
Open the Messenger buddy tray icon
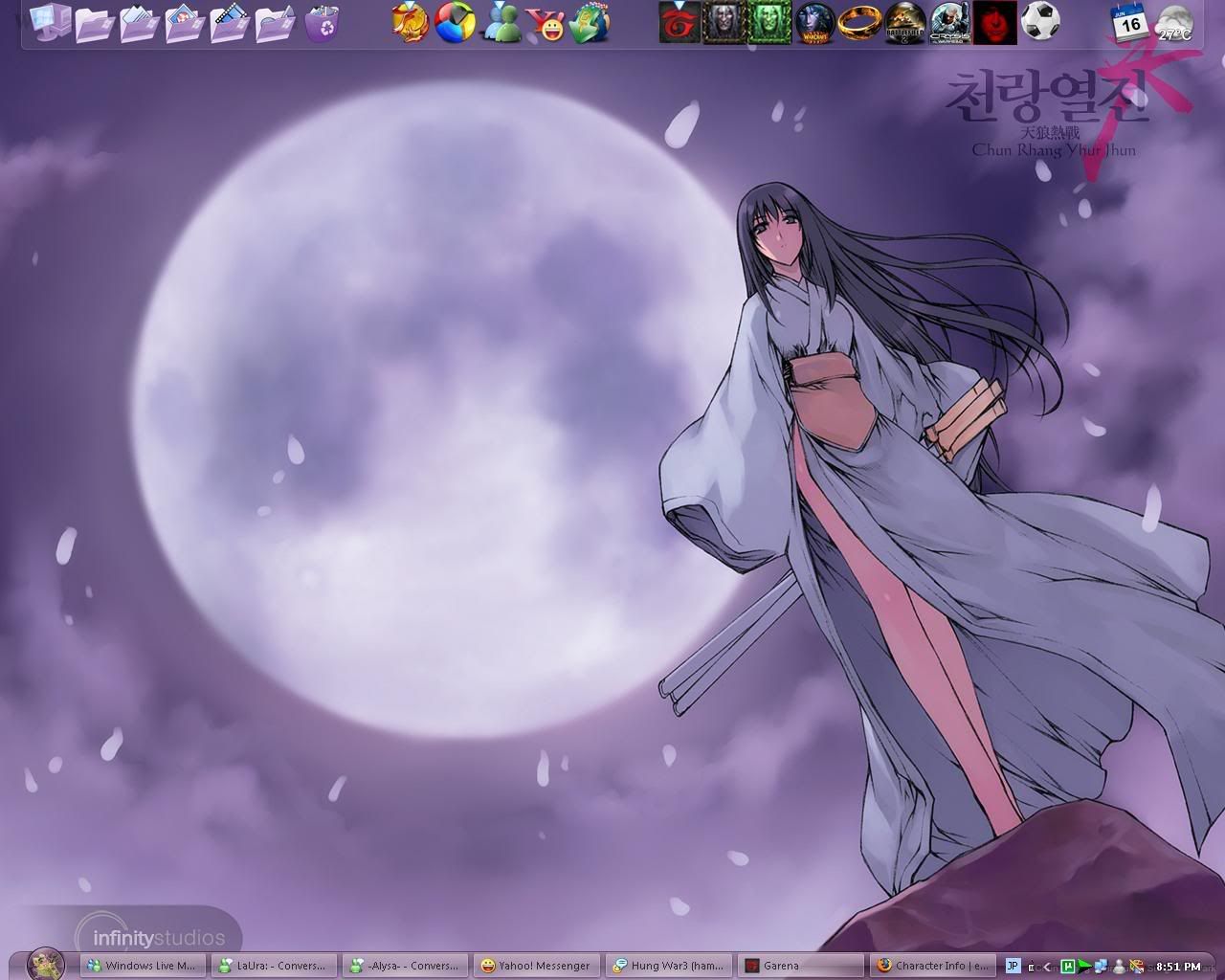click(1118, 967)
